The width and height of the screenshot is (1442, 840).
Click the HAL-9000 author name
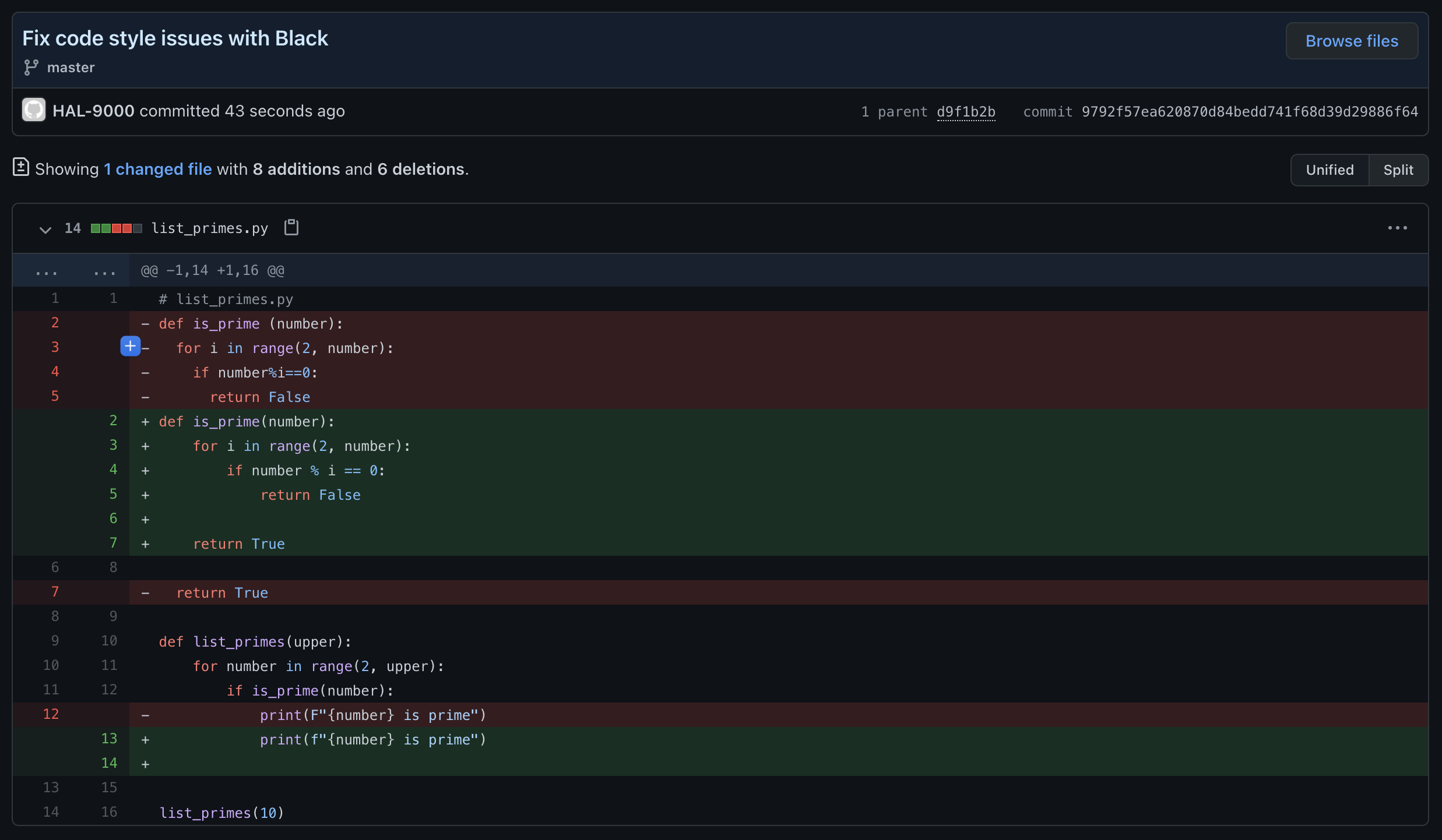pyautogui.click(x=93, y=111)
